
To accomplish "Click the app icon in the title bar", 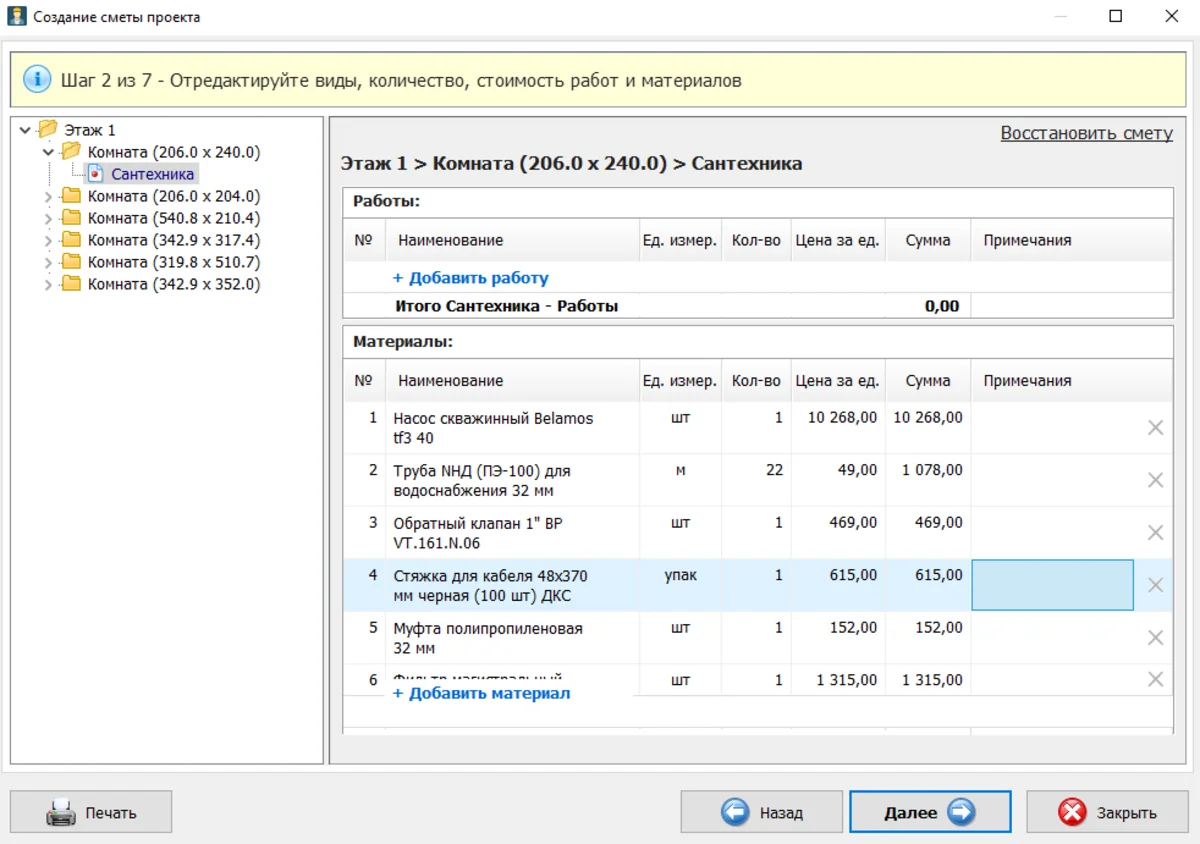I will (x=16, y=16).
